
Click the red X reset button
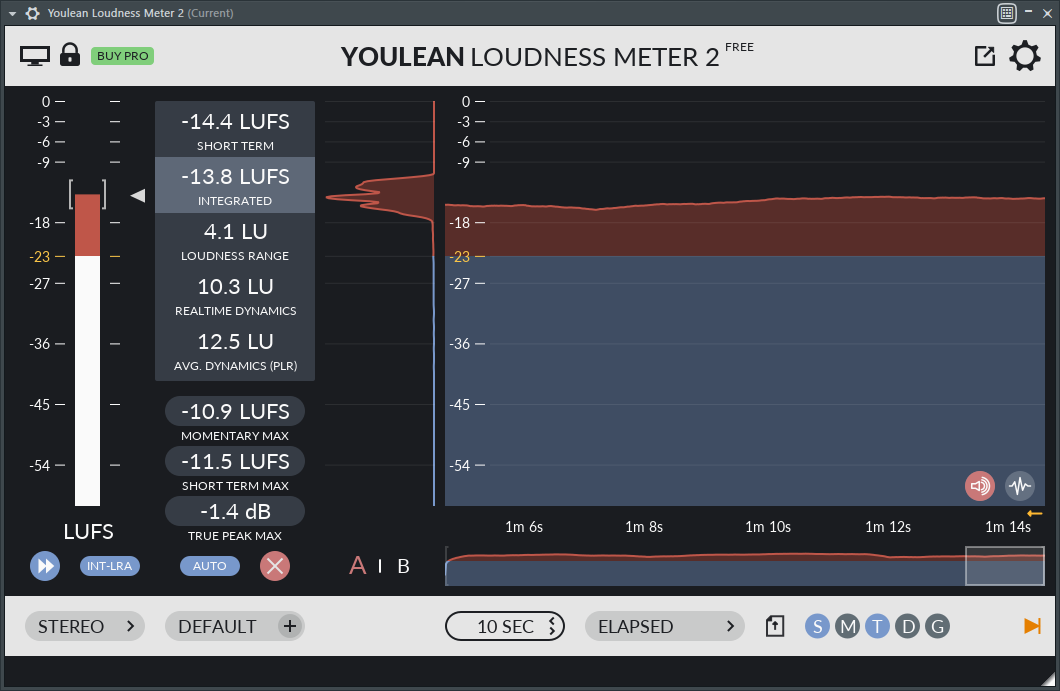(275, 566)
